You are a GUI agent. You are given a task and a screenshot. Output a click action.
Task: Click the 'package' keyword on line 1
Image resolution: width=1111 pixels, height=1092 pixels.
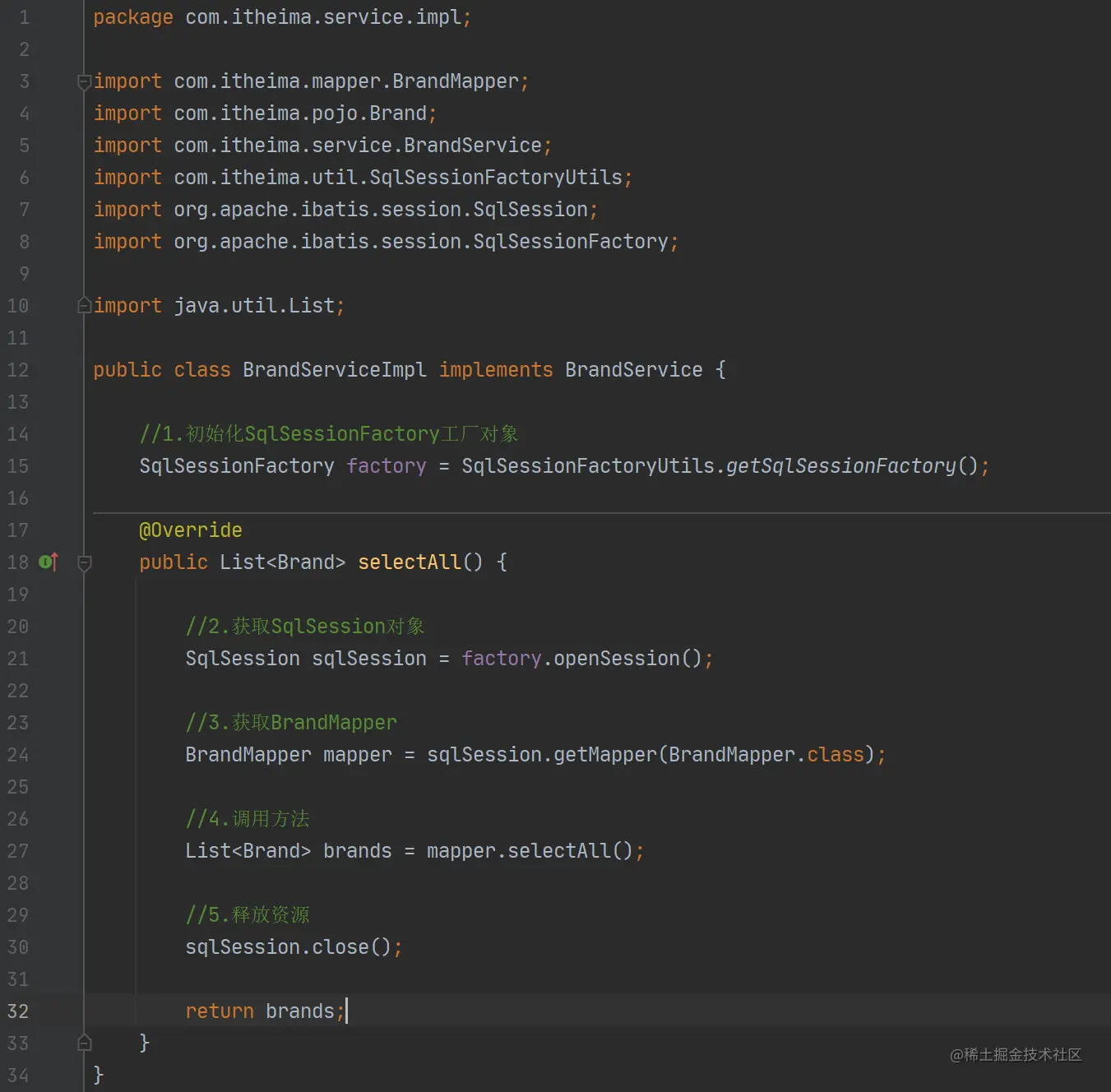coord(133,17)
